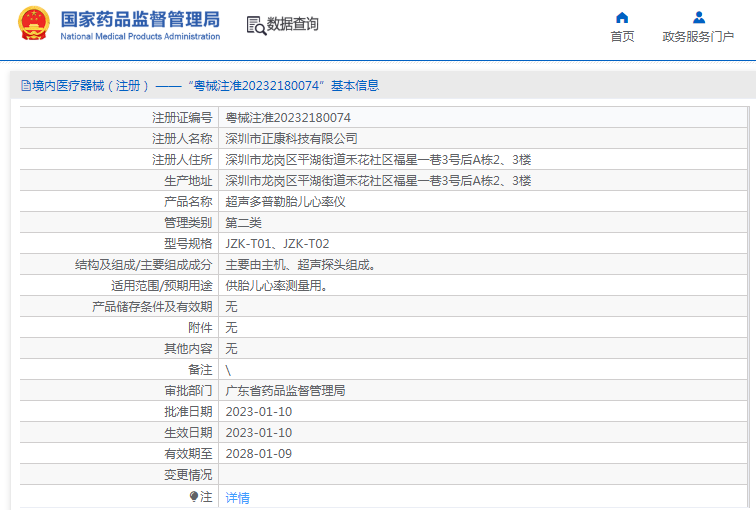Image resolution: width=756 pixels, height=510 pixels.
Task: Click the 产品名称 label
Action: [188, 201]
